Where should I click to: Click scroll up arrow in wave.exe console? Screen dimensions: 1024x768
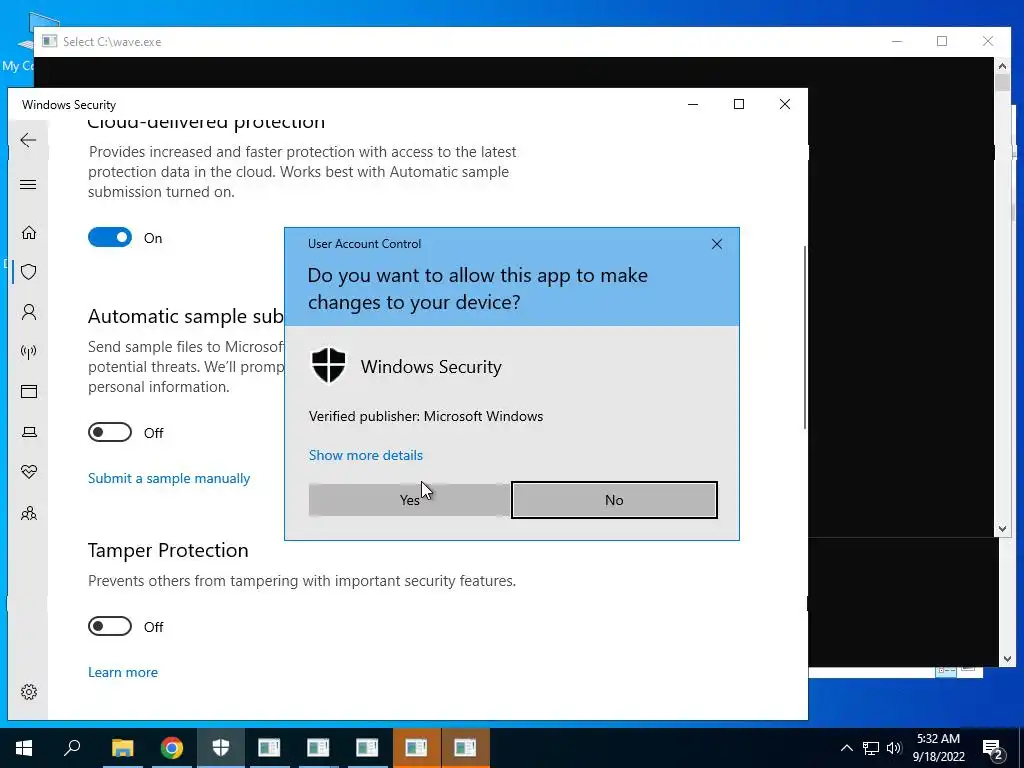click(1002, 65)
